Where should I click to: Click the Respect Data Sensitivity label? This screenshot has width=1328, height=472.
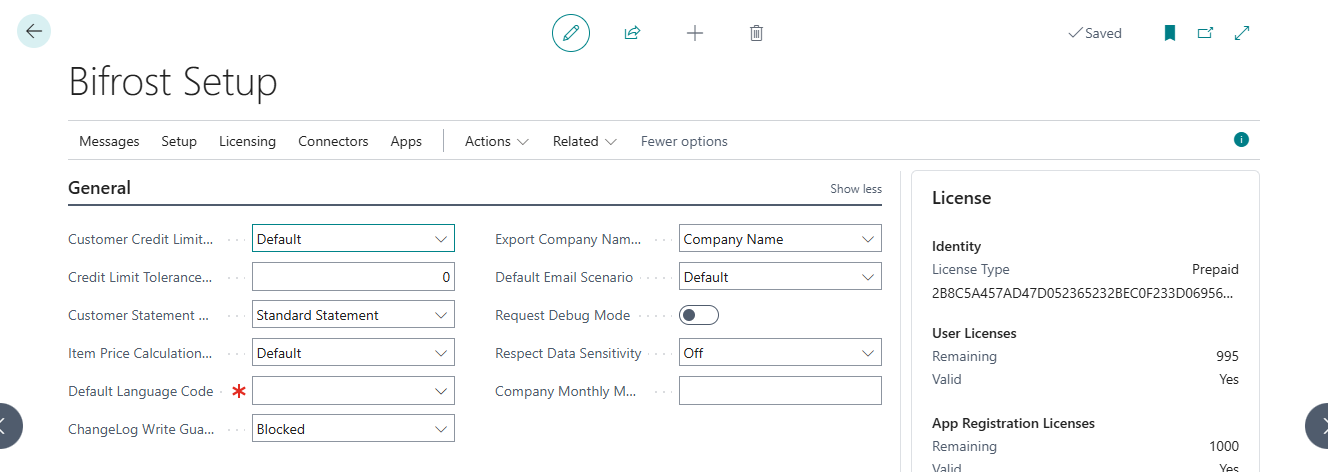568,353
